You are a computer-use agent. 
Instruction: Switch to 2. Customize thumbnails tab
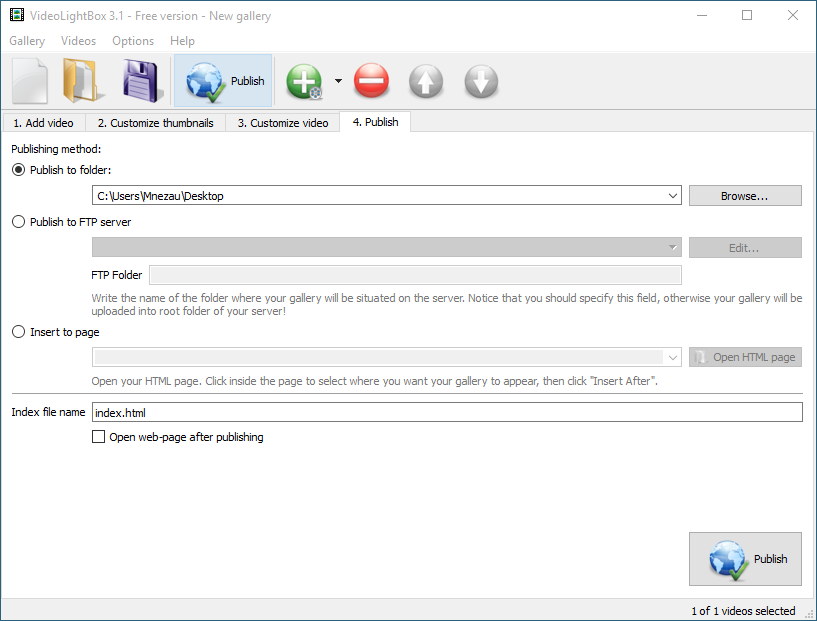tap(155, 123)
